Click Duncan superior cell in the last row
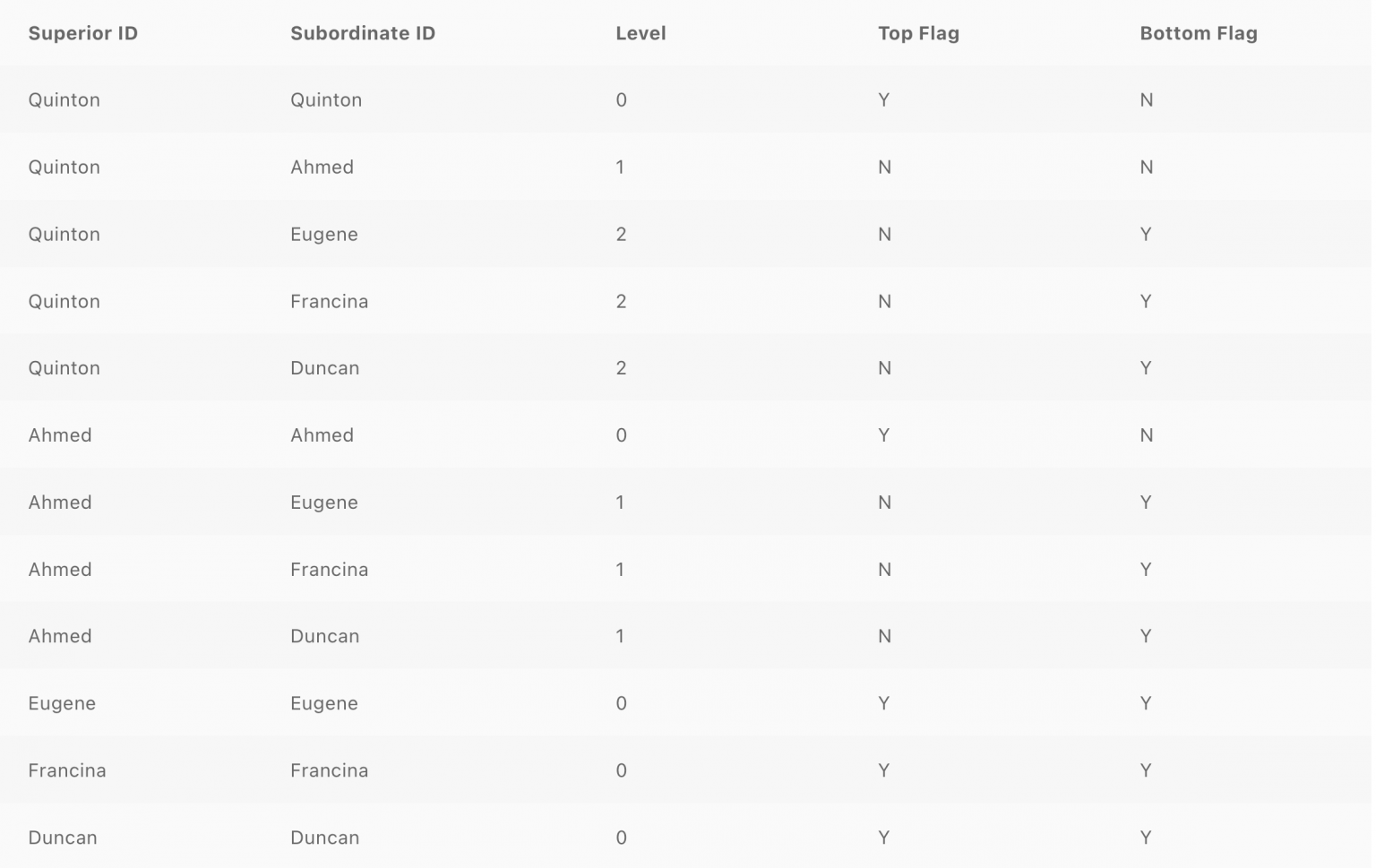Viewport: 1376px width, 868px height. click(x=62, y=838)
